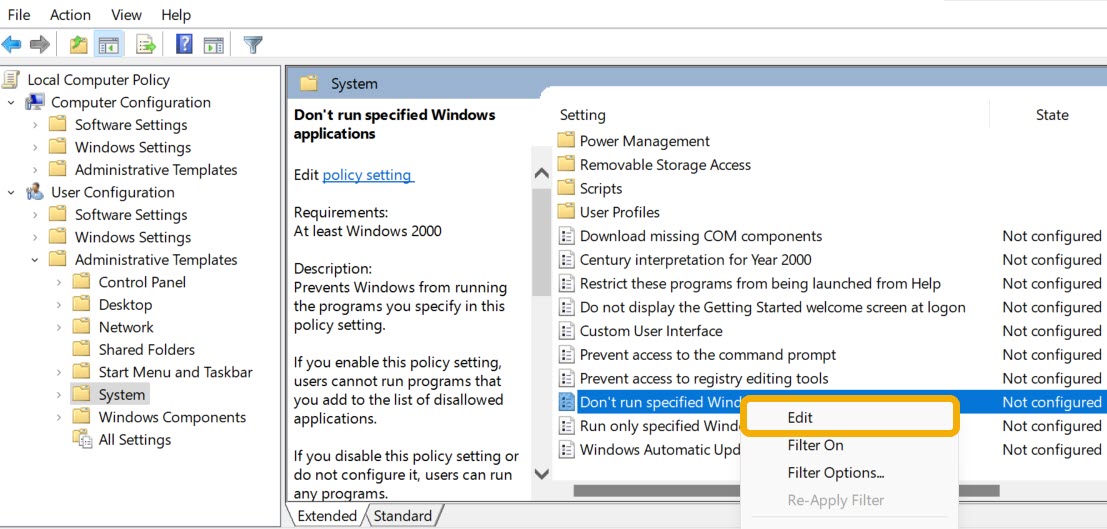Collapse the User Configuration node
Screen dimensions: 1107x529
point(11,193)
